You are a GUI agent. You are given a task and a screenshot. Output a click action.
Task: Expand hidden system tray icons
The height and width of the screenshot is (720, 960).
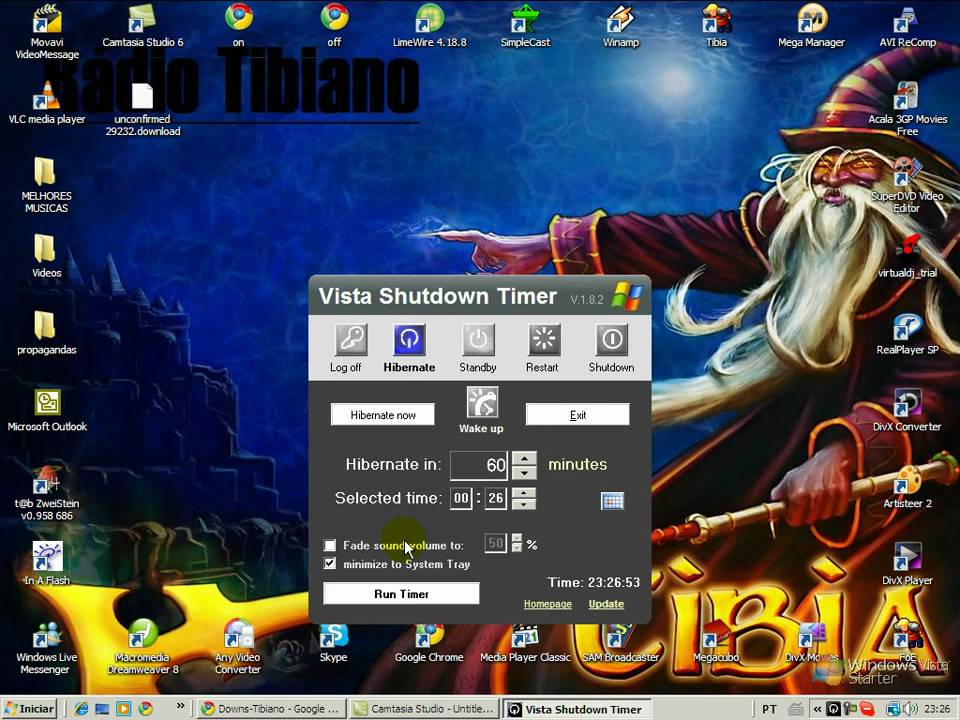(x=817, y=709)
